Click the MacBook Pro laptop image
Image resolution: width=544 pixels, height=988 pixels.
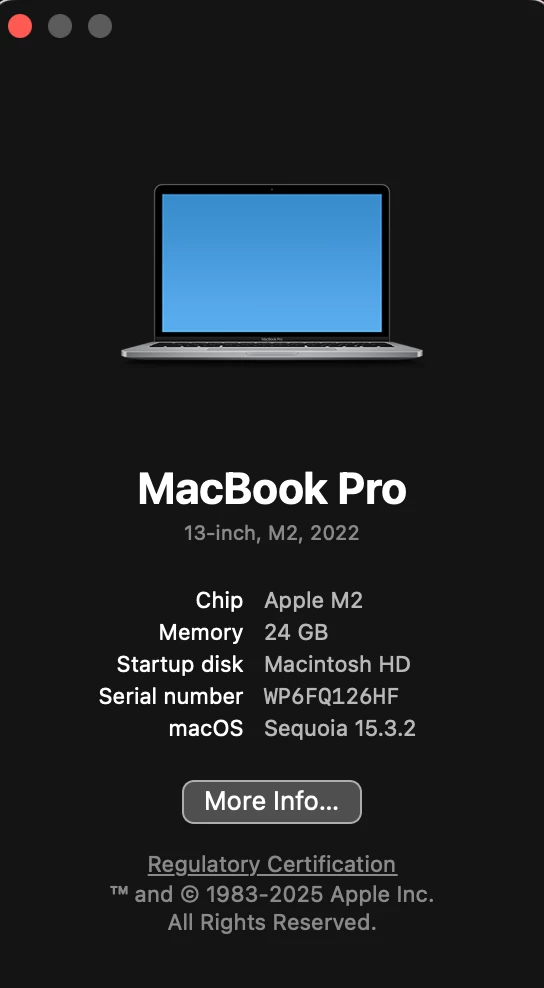[x=272, y=272]
